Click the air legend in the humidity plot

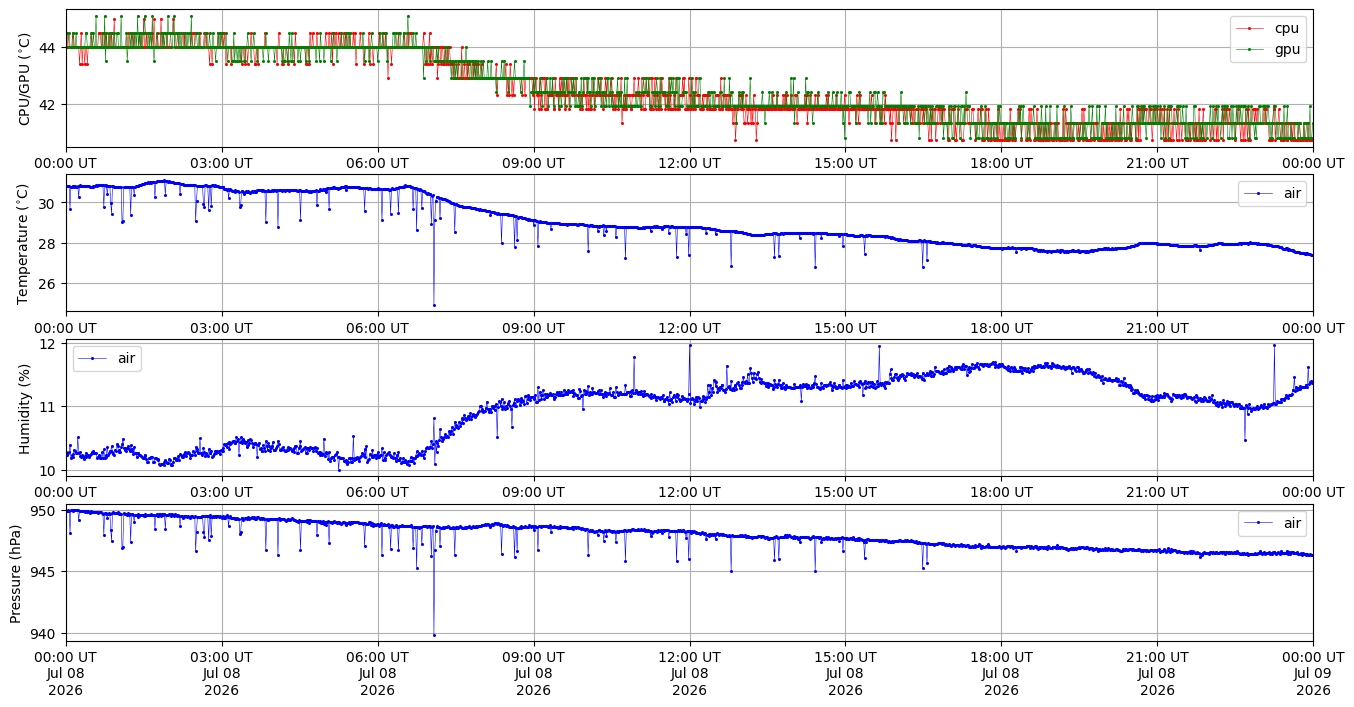pos(107,358)
